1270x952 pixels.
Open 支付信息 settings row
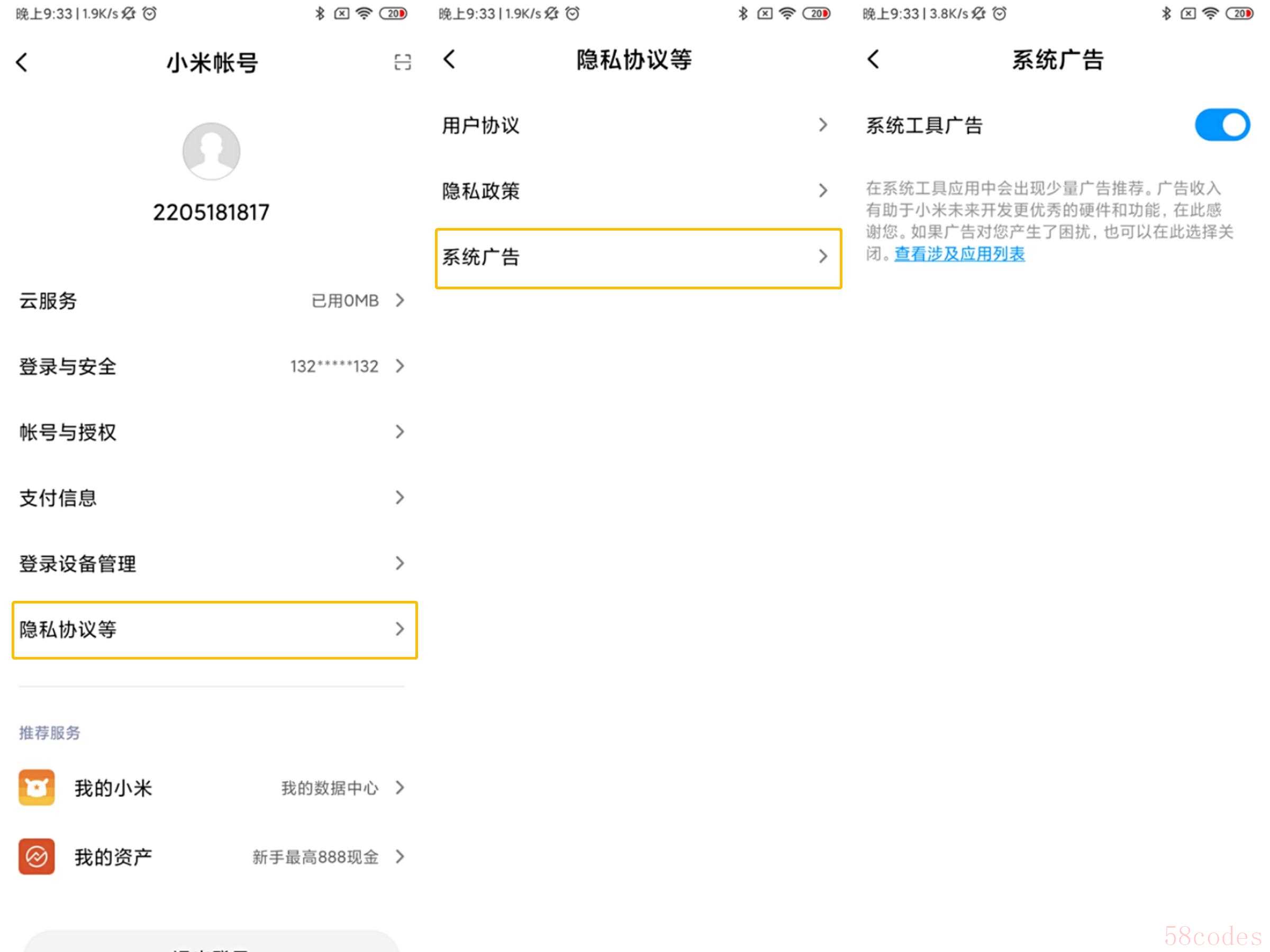click(x=211, y=498)
